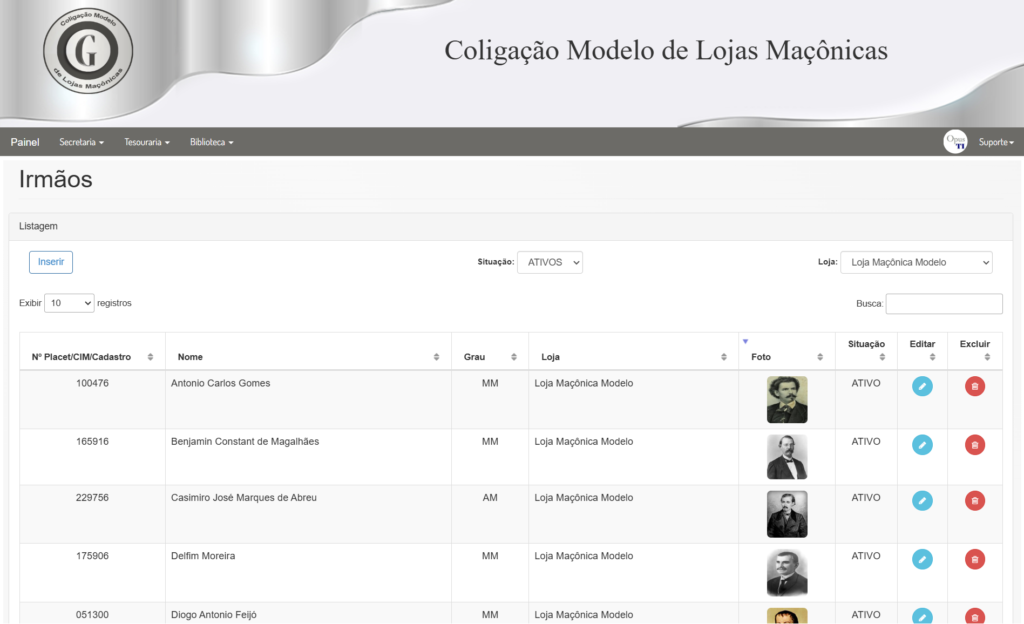The width and height of the screenshot is (1024, 624).
Task: Click the Coligação Modelo G logo
Action: coord(88,50)
